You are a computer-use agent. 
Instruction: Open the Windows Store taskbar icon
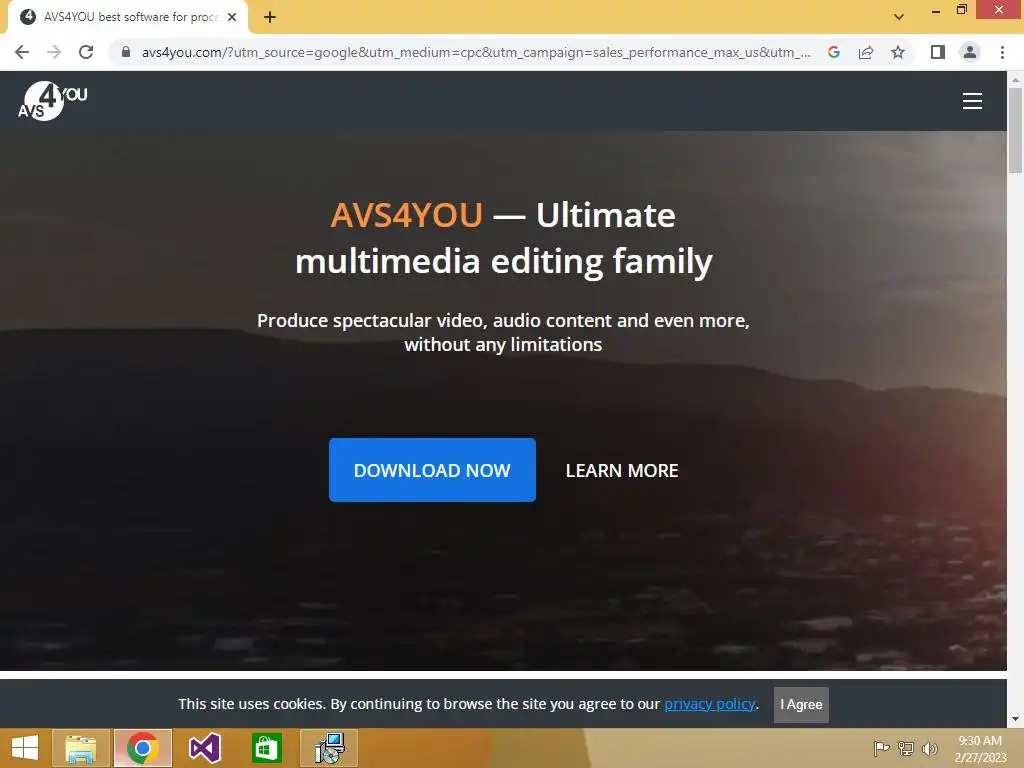point(266,748)
